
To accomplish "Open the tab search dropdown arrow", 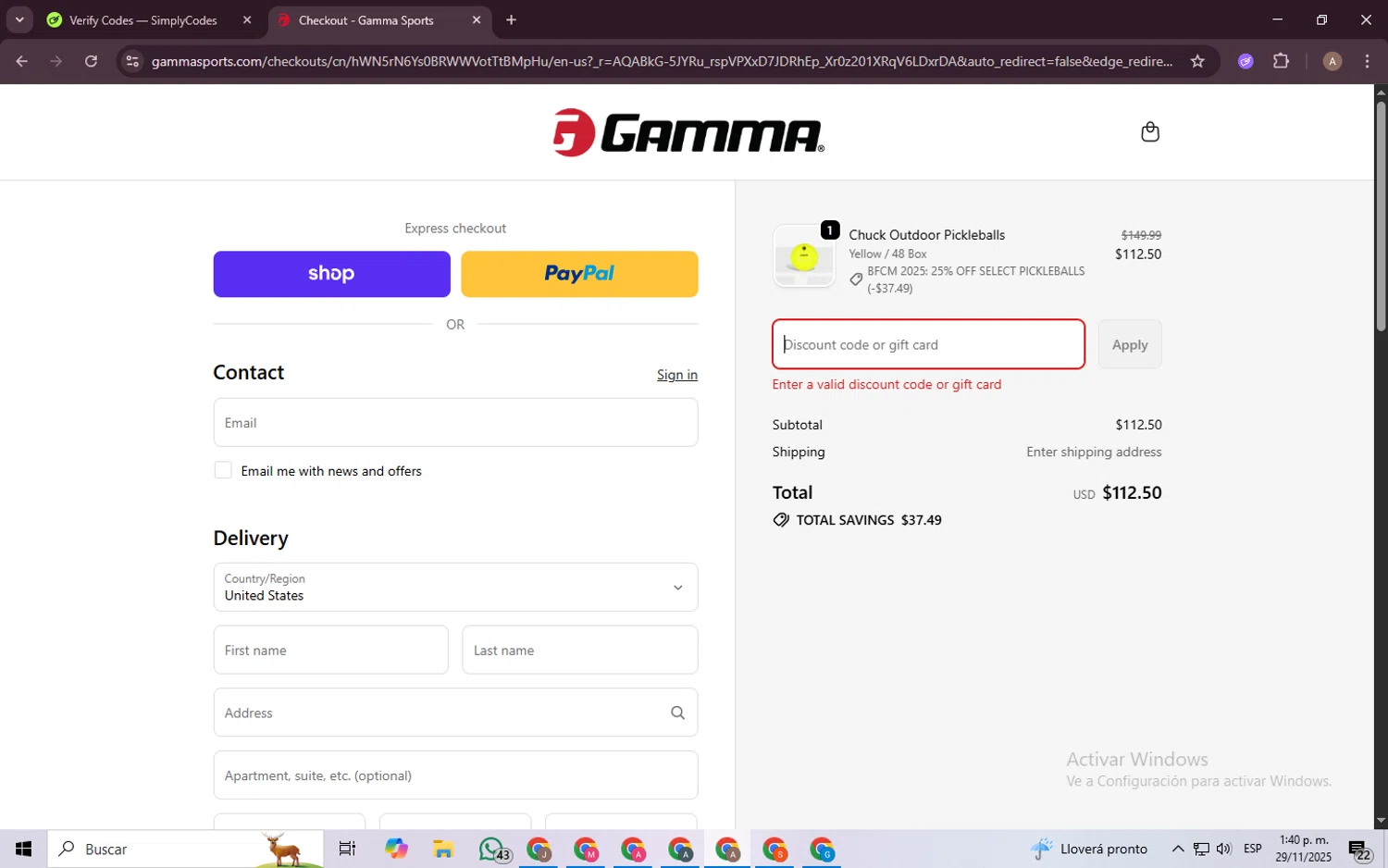I will click(x=19, y=19).
